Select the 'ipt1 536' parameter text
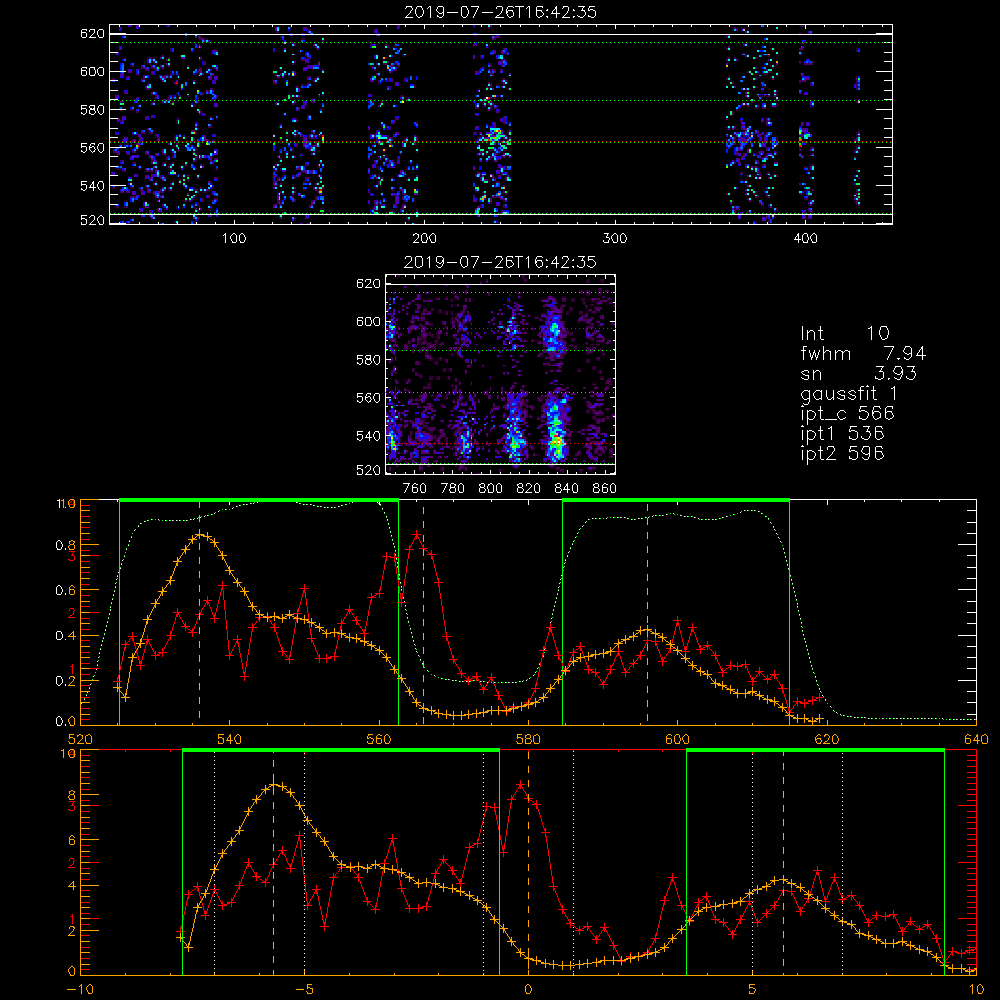1000x1000 pixels. pos(842,434)
